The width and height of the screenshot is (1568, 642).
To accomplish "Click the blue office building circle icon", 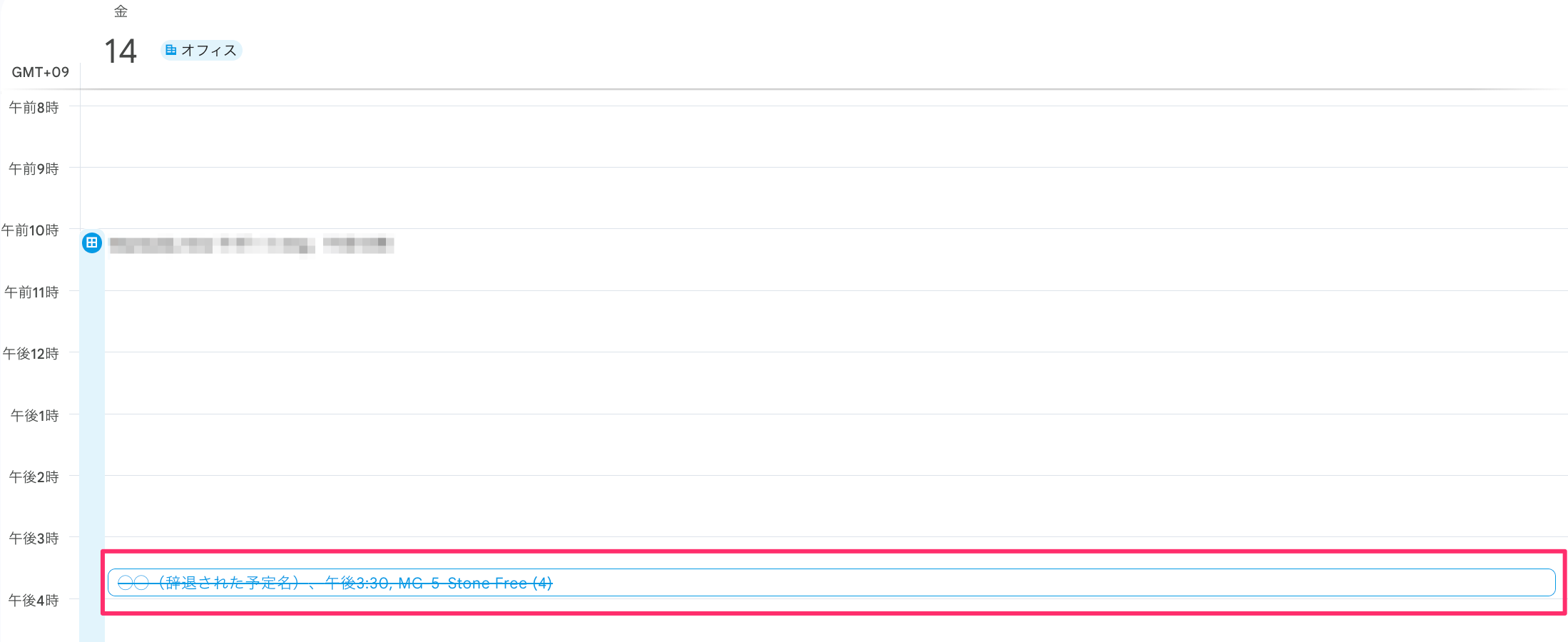I will coord(92,243).
